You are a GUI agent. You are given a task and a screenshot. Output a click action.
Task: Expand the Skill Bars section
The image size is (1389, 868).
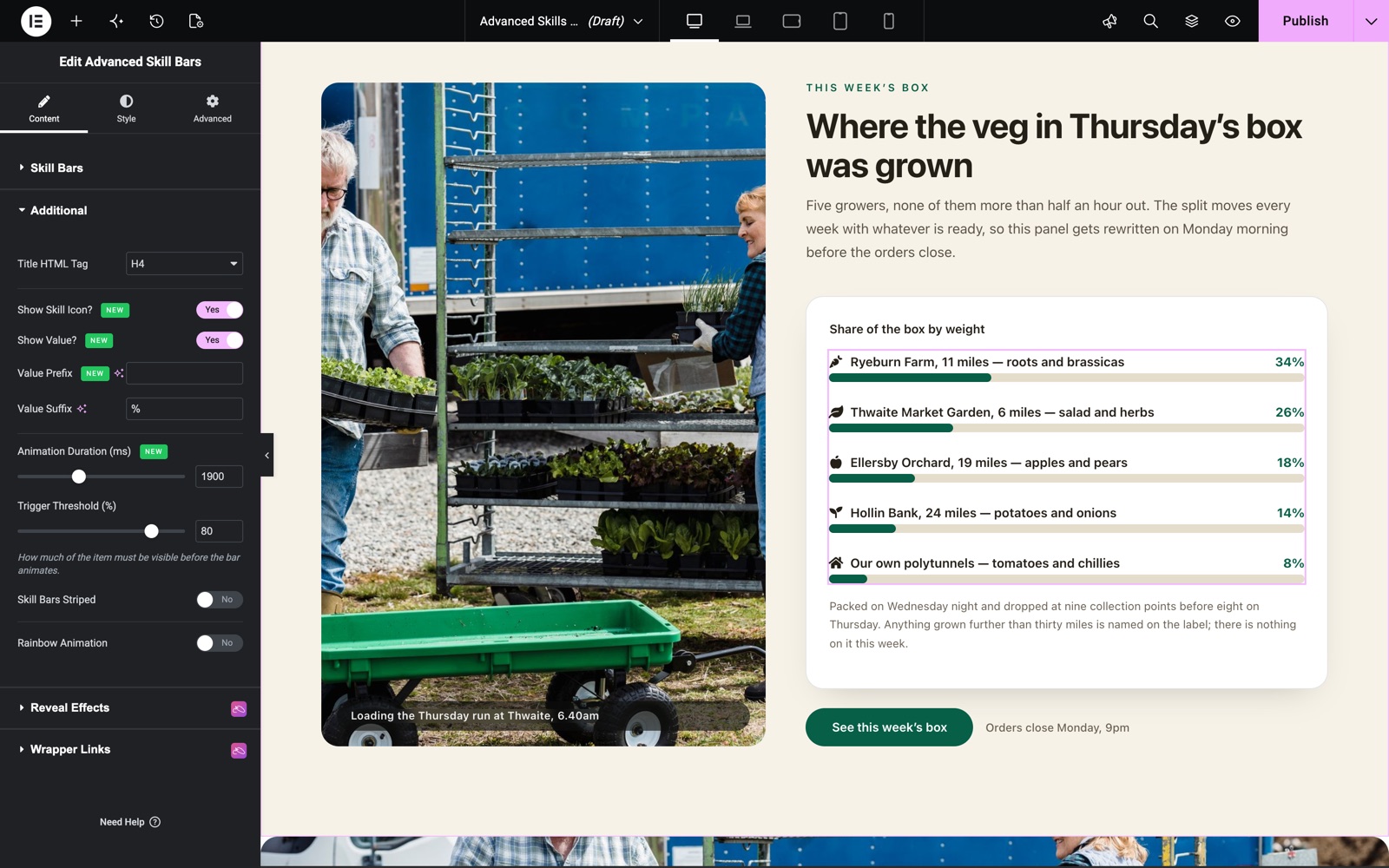click(x=130, y=168)
